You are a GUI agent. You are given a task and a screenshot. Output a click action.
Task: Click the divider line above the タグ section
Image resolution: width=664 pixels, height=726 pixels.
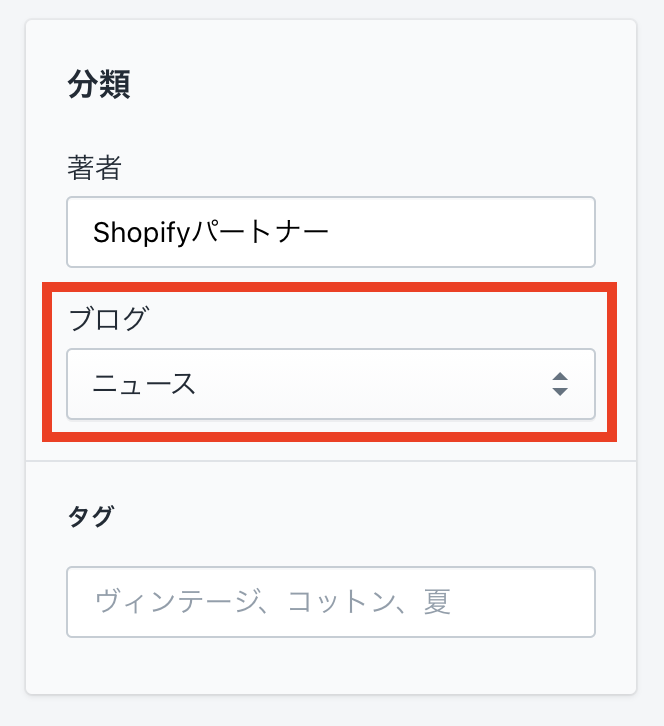[330, 461]
